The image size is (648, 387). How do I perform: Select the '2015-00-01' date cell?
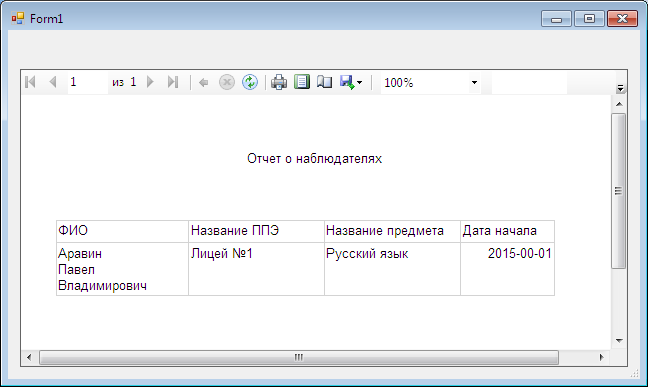(x=507, y=269)
